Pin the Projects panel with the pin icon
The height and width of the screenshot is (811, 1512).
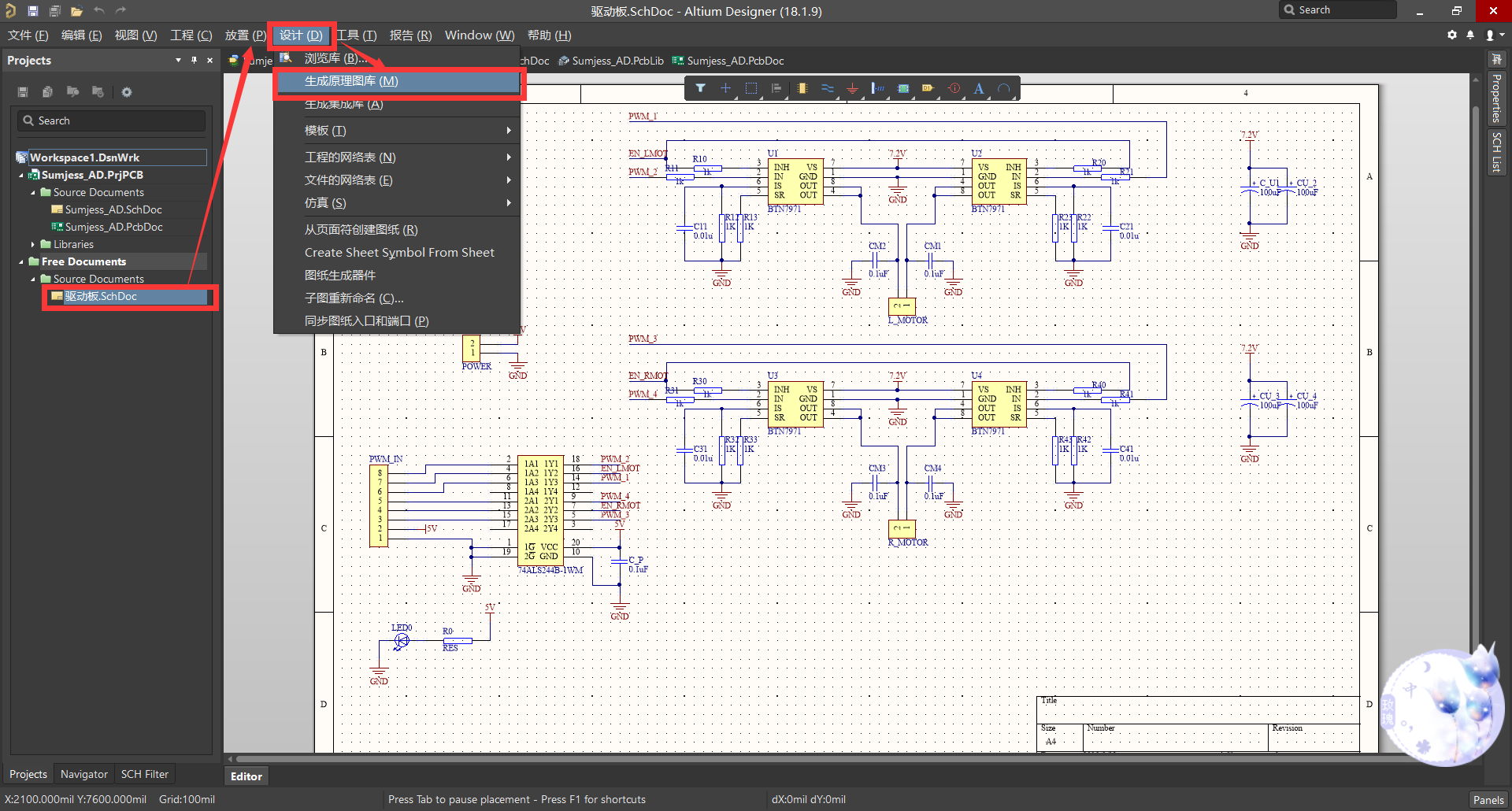pyautogui.click(x=194, y=60)
